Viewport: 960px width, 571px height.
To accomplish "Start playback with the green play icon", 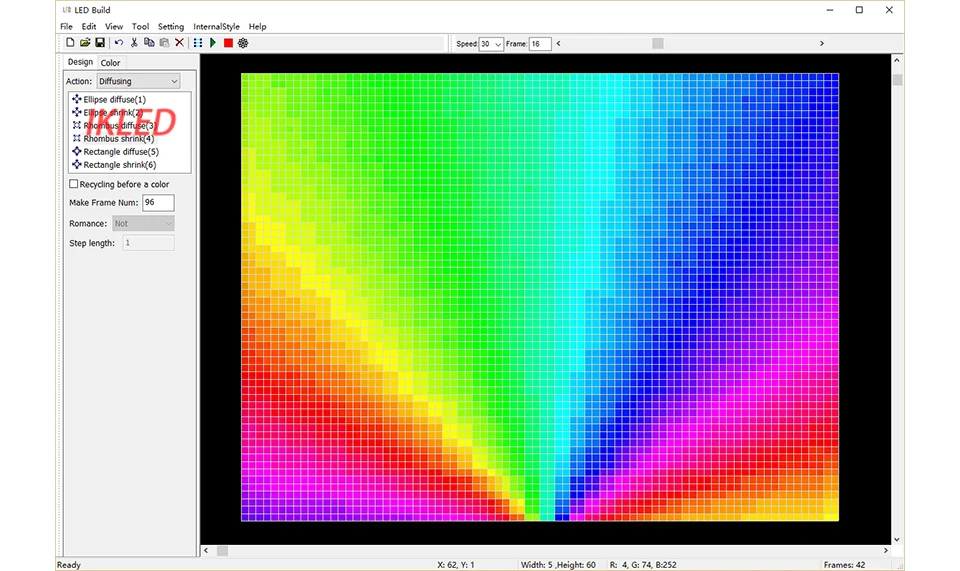I will [213, 43].
